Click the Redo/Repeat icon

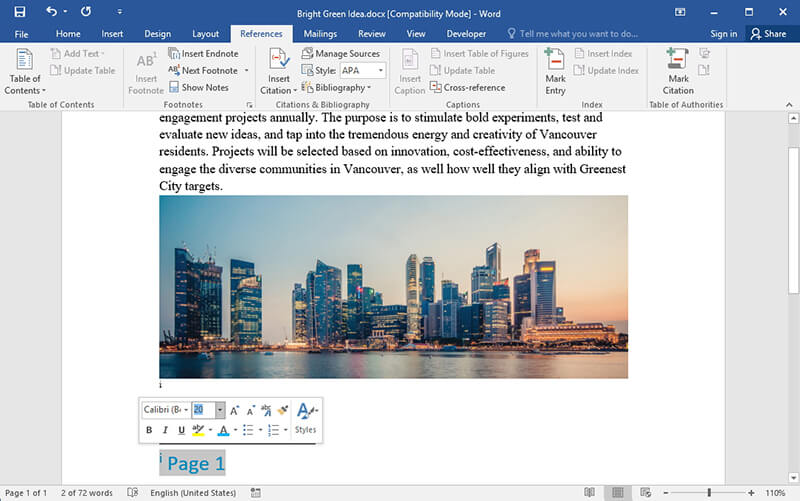pyautogui.click(x=86, y=11)
